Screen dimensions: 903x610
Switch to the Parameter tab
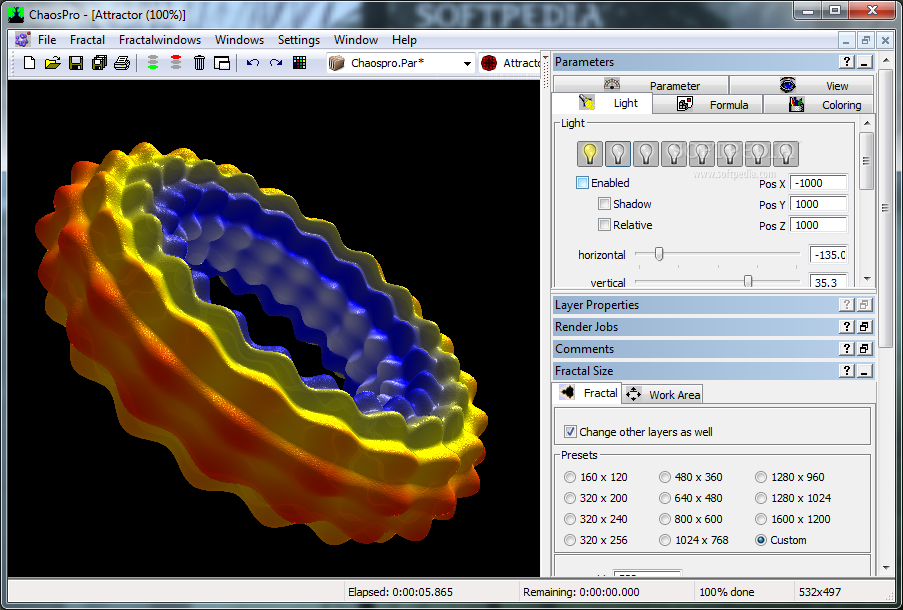(641, 85)
